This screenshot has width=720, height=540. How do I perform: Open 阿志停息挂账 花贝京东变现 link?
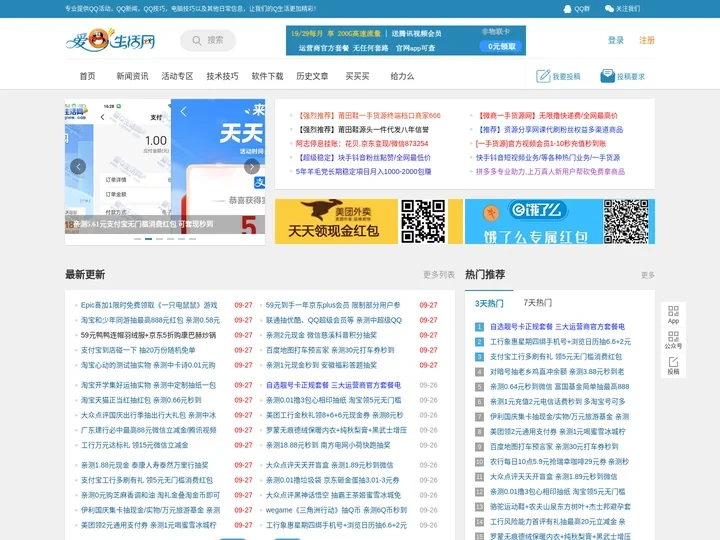pyautogui.click(x=362, y=144)
